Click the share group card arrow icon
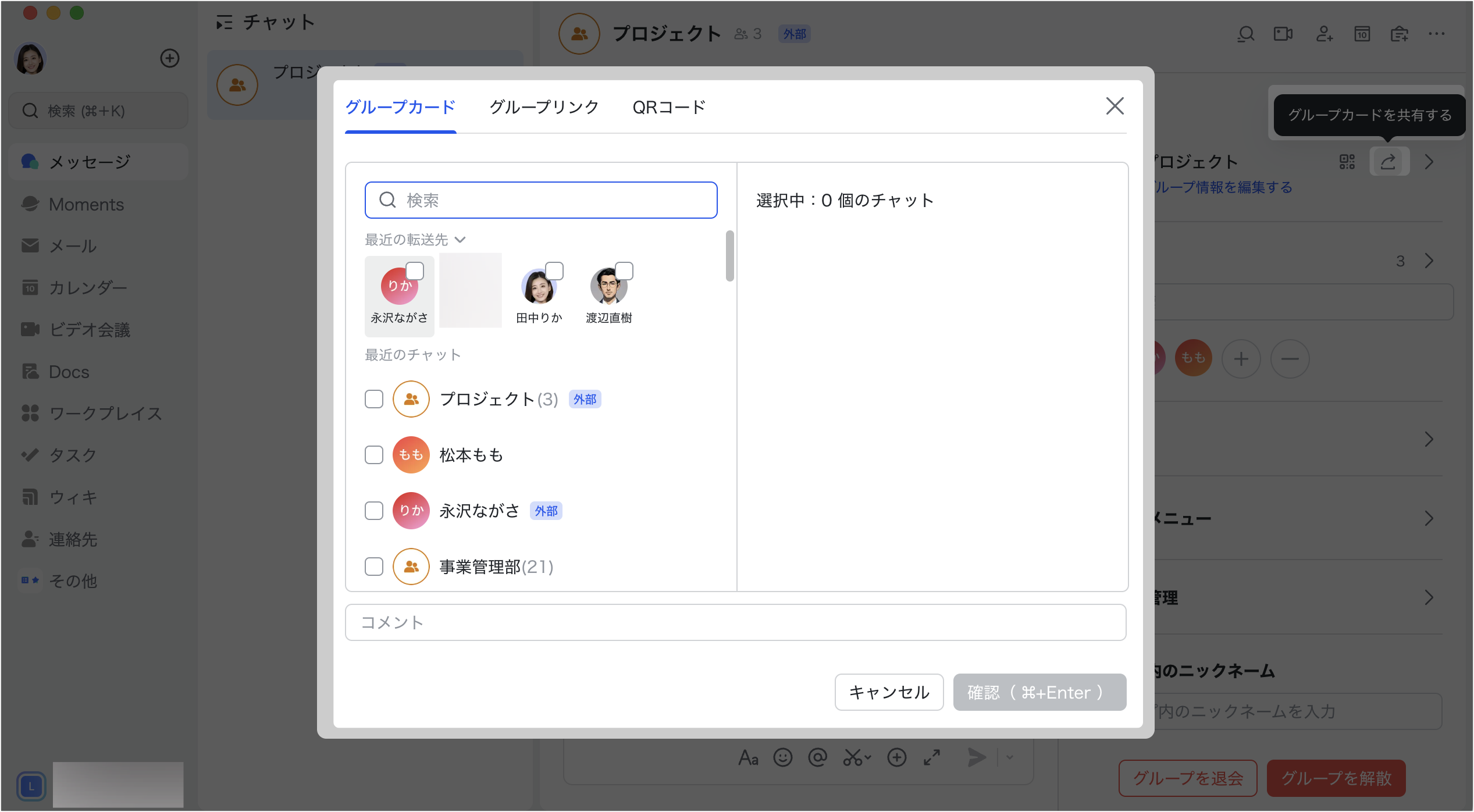The width and height of the screenshot is (1474, 812). point(1388,162)
